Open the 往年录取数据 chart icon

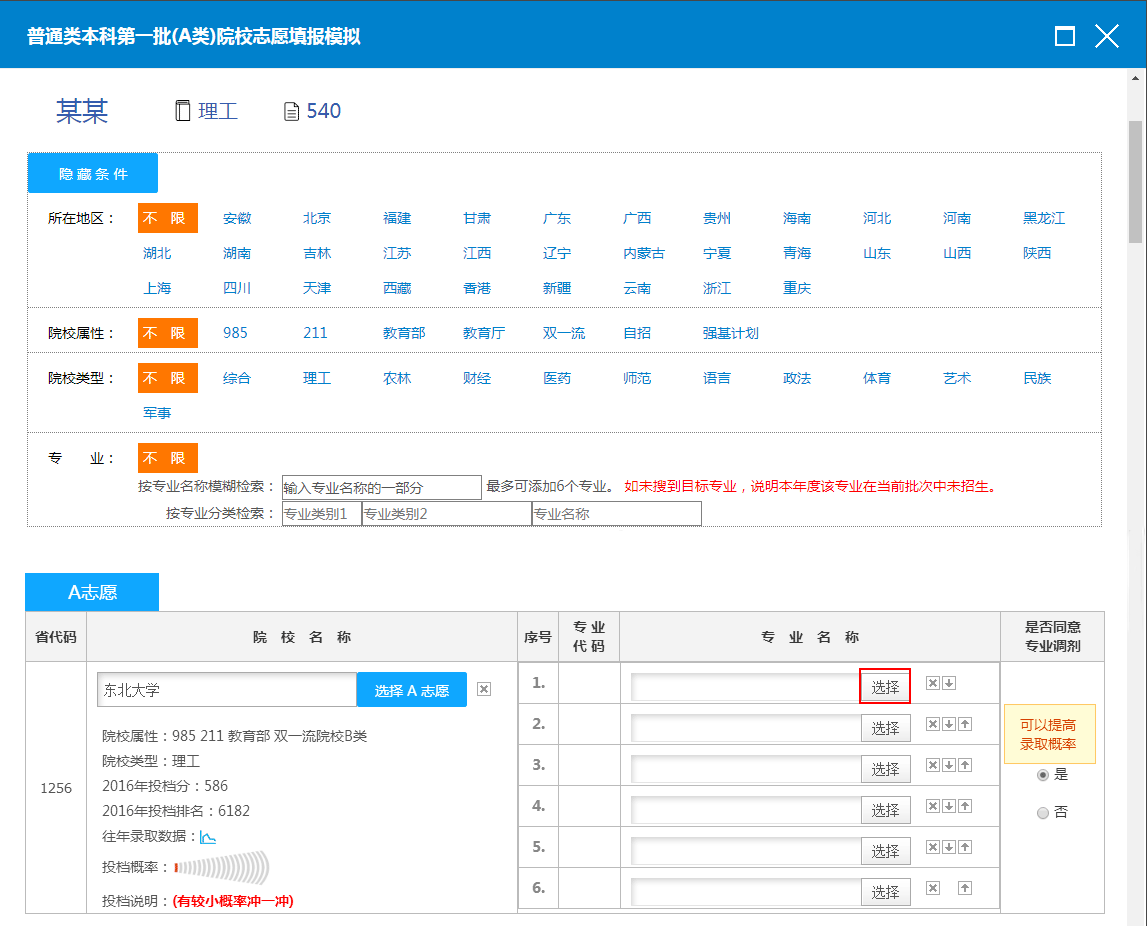(208, 836)
